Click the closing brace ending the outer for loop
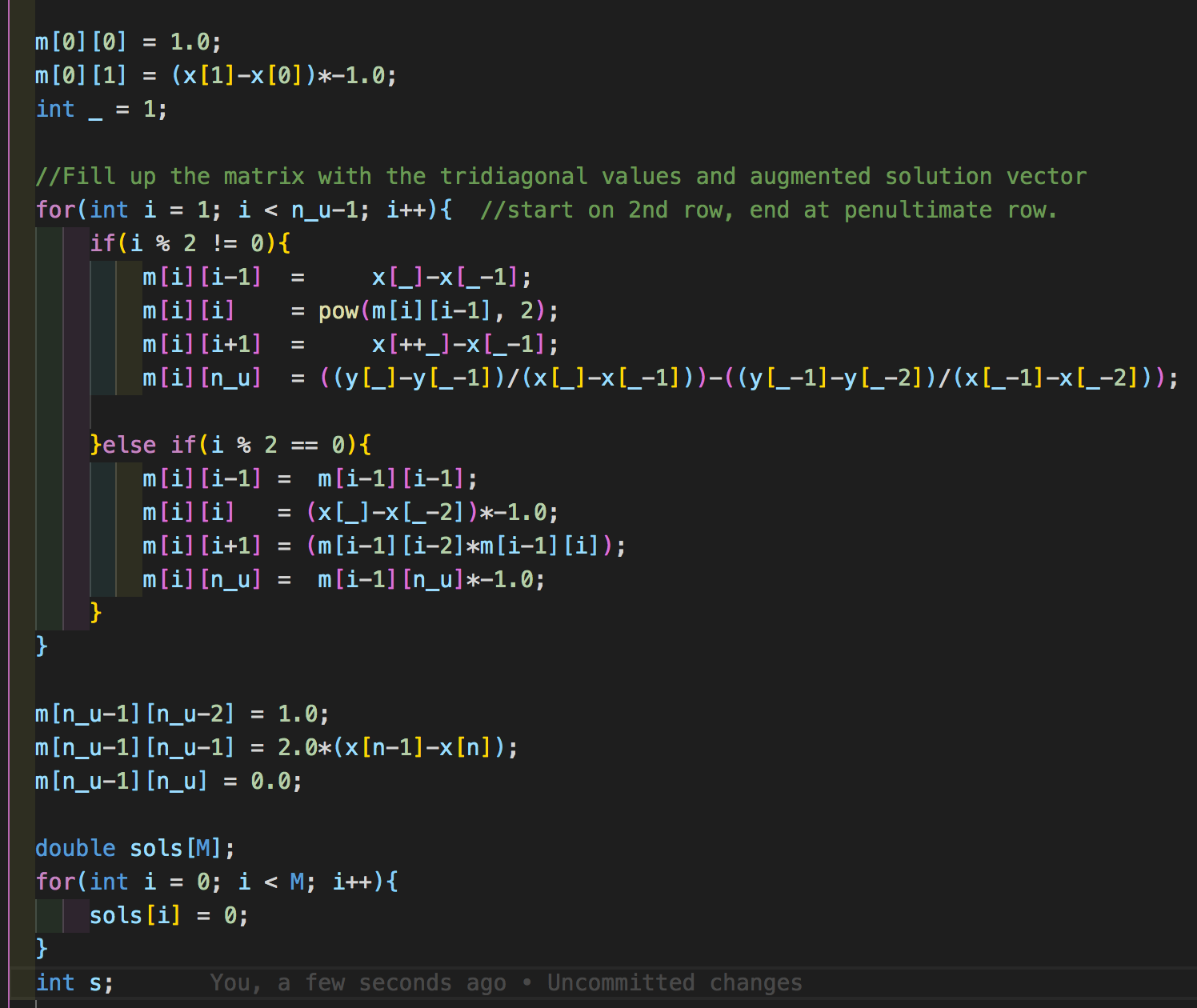Image resolution: width=1197 pixels, height=1008 pixels. click(41, 645)
